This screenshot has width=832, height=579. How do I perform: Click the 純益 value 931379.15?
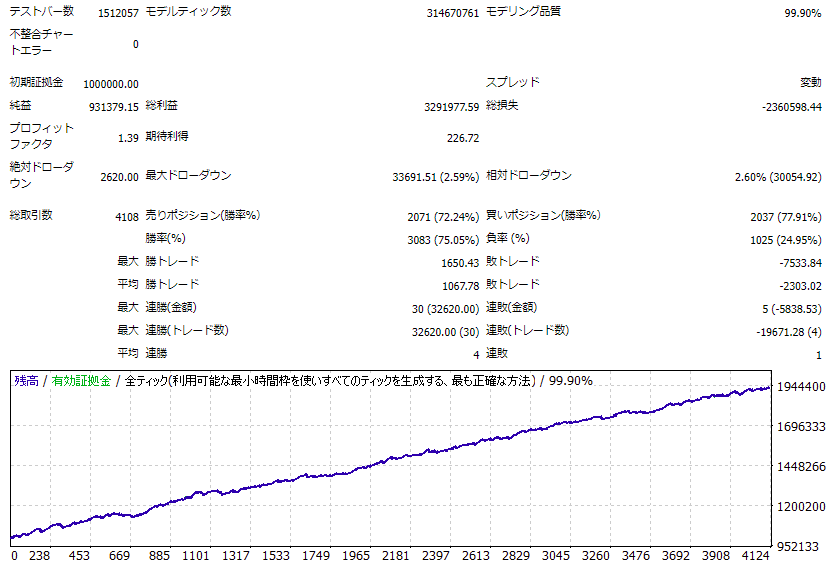[x=113, y=106]
